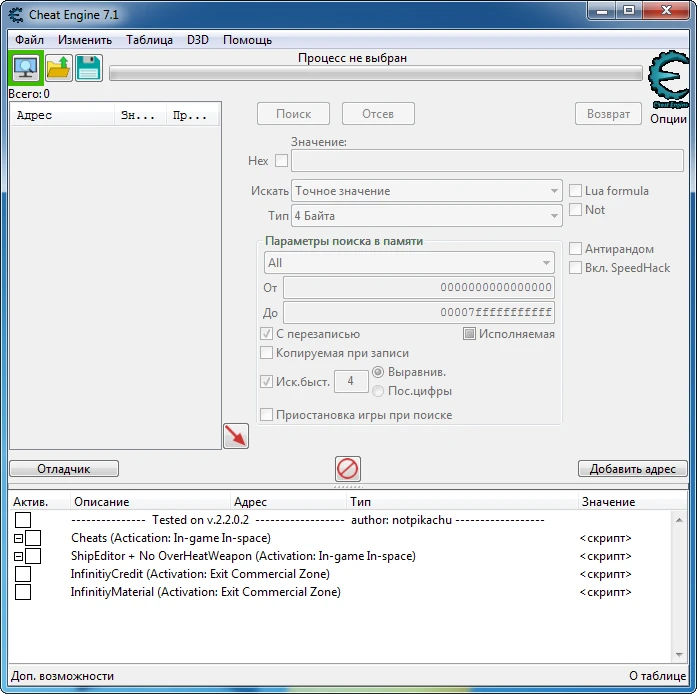Toggle С перезаписью checkbox
The width and height of the screenshot is (697, 694).
266,333
